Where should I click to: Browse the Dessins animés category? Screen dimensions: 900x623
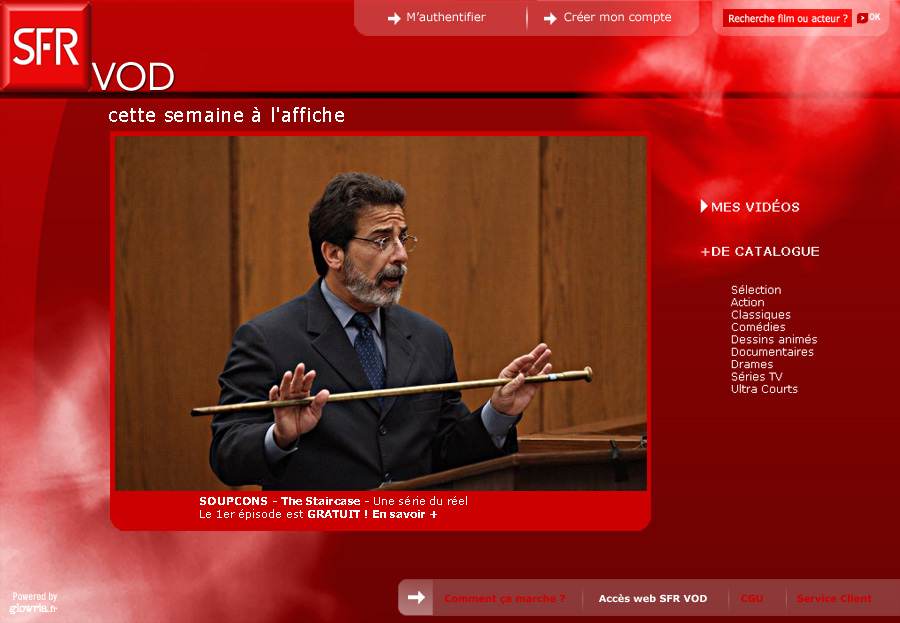[x=773, y=340]
